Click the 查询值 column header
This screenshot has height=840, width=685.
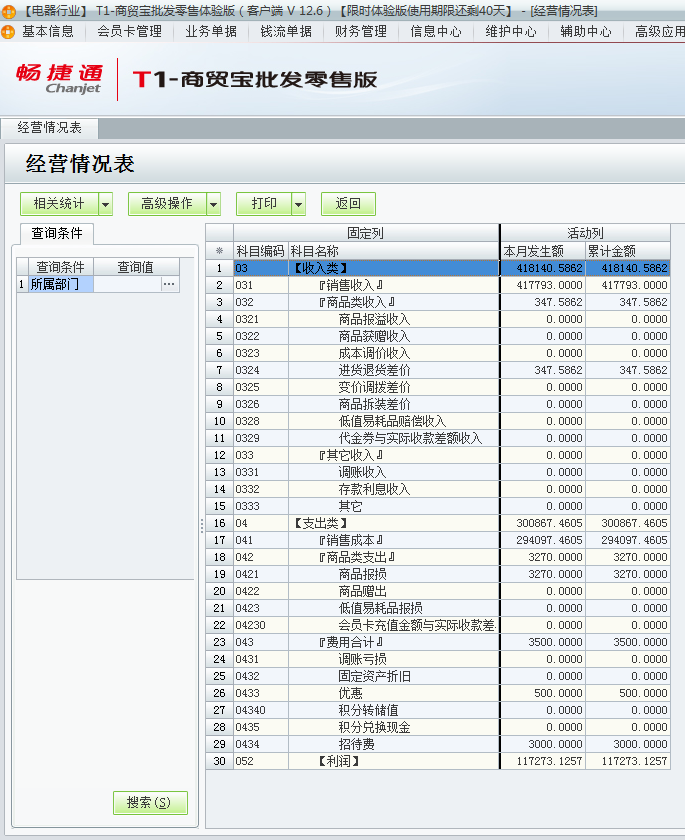coord(136,267)
